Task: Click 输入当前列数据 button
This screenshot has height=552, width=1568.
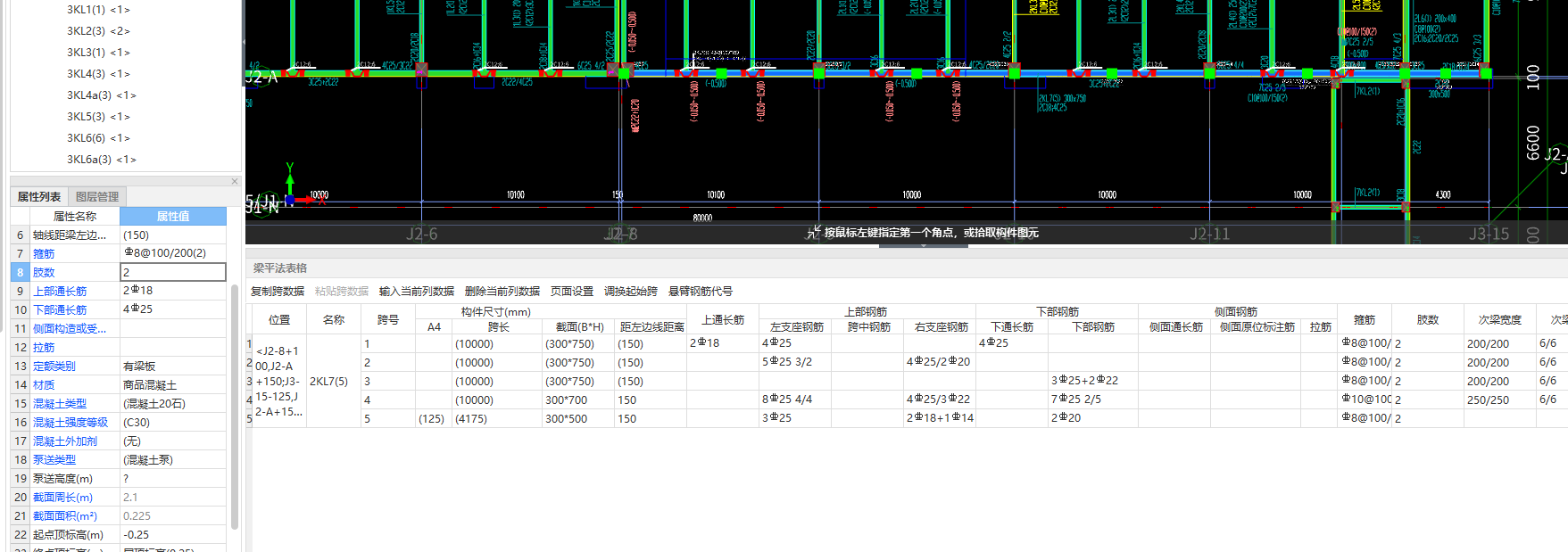Action: coord(417,292)
